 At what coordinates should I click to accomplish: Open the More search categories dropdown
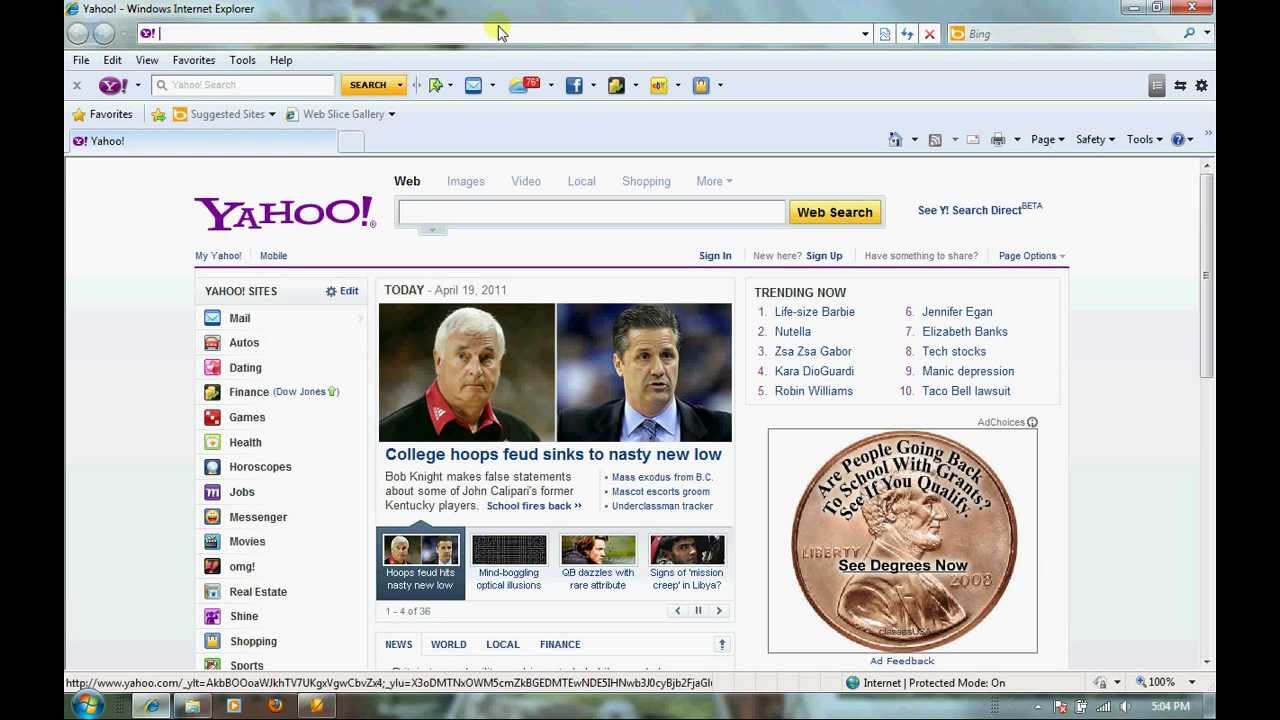click(x=714, y=181)
